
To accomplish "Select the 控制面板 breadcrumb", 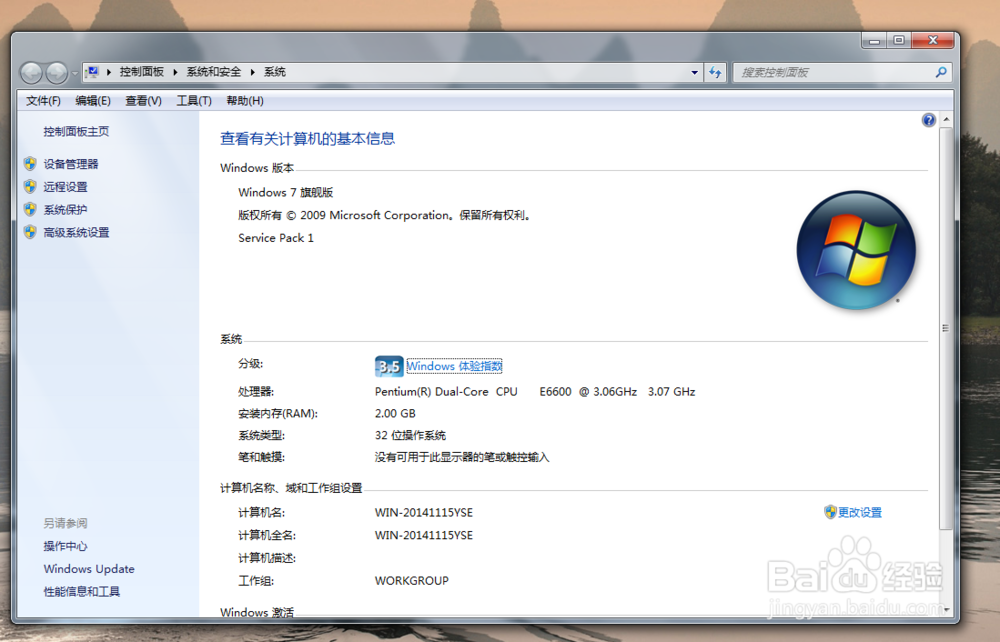I will (142, 72).
